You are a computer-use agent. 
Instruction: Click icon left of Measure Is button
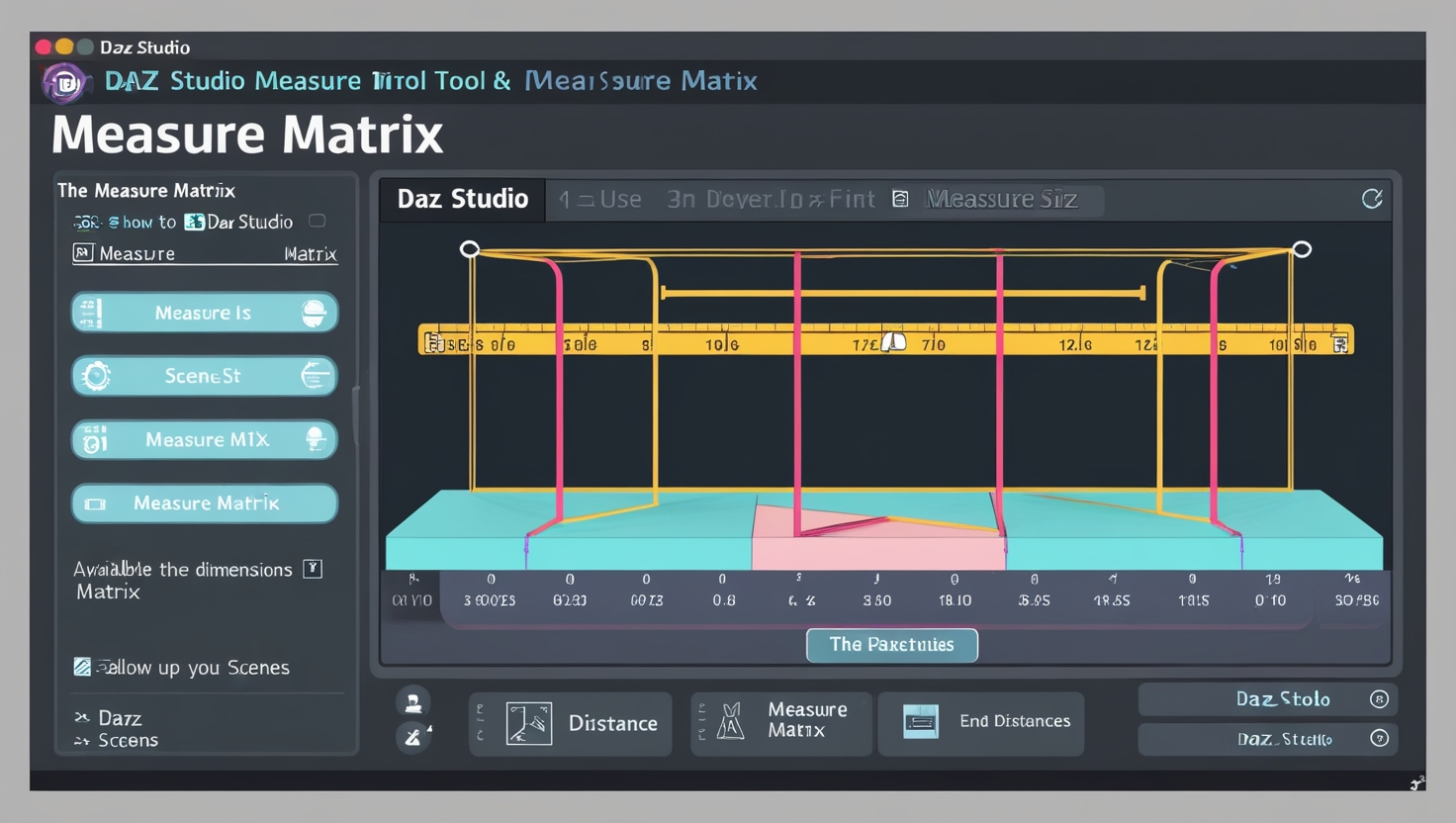point(91,313)
